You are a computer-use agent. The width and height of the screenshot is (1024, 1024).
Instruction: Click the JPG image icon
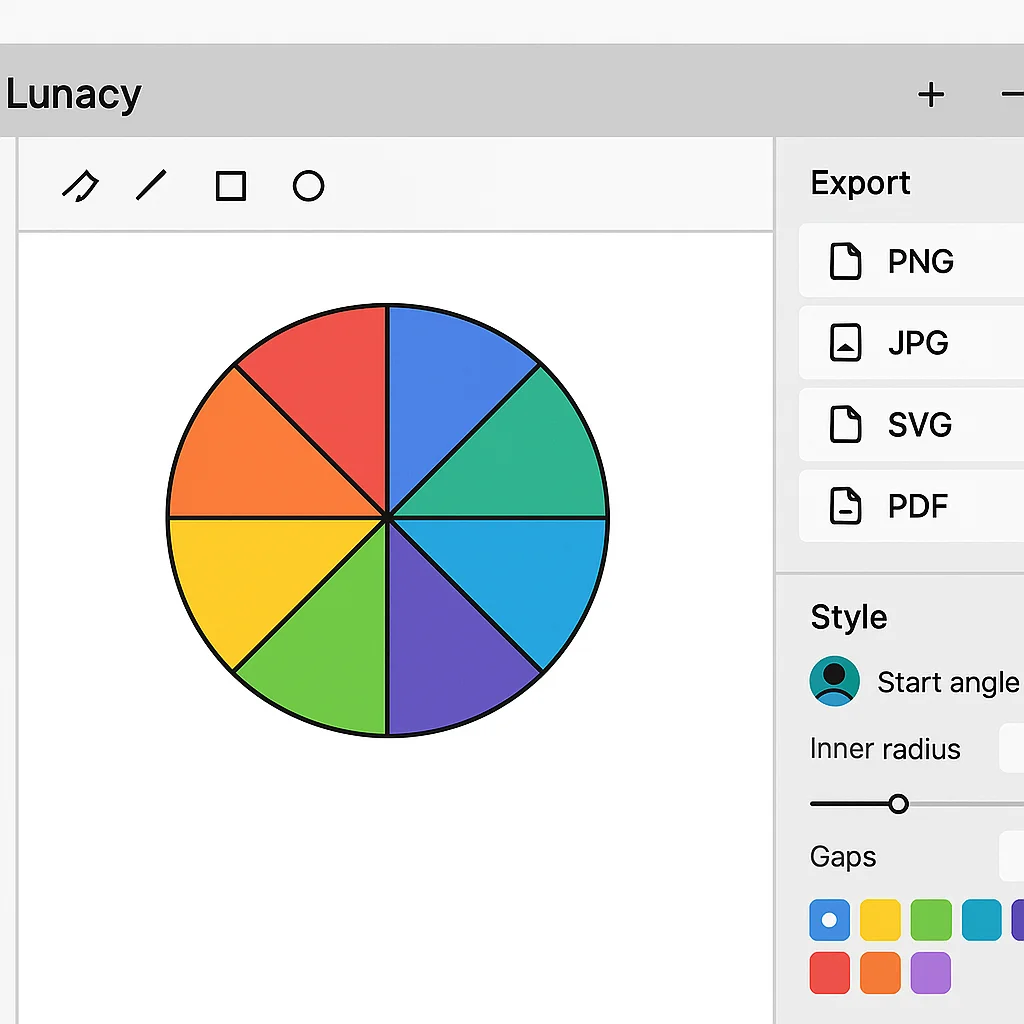click(x=845, y=342)
